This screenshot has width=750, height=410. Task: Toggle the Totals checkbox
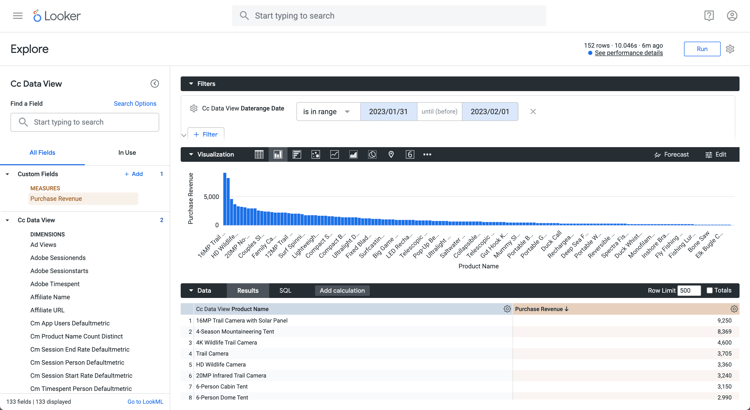click(709, 290)
